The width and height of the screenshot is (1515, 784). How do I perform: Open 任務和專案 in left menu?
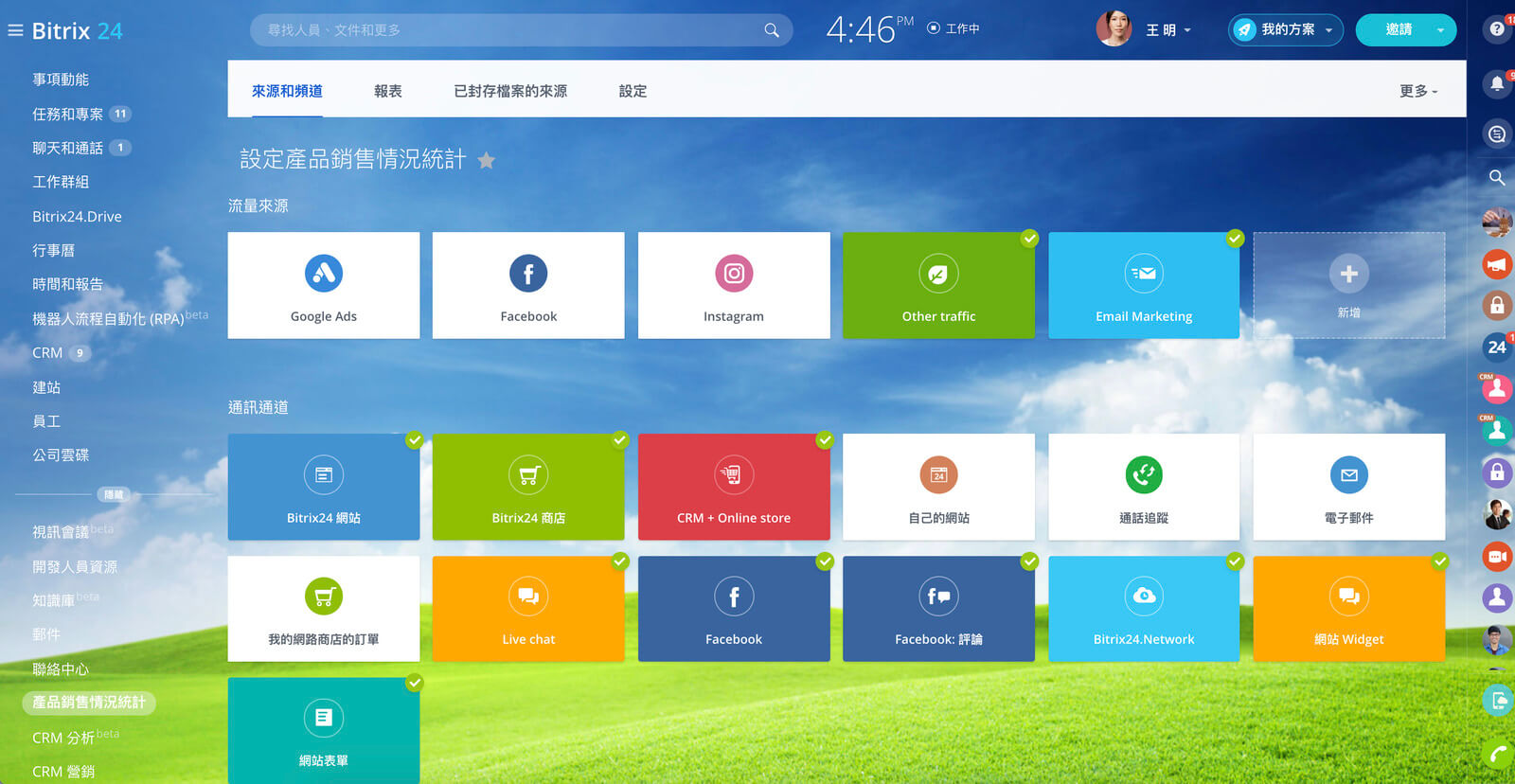(67, 114)
